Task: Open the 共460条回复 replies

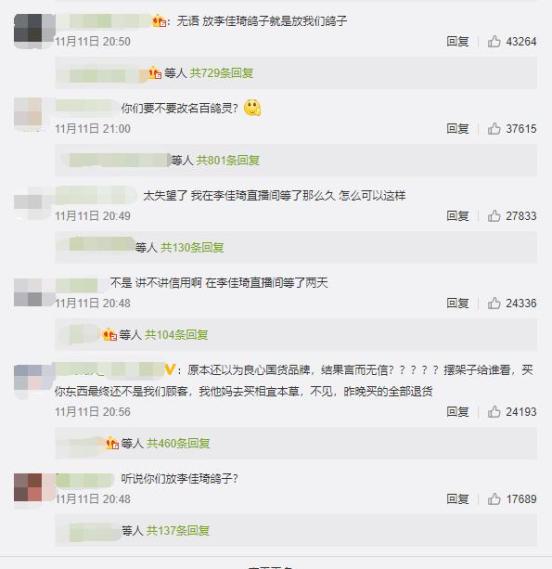Action: click(178, 443)
